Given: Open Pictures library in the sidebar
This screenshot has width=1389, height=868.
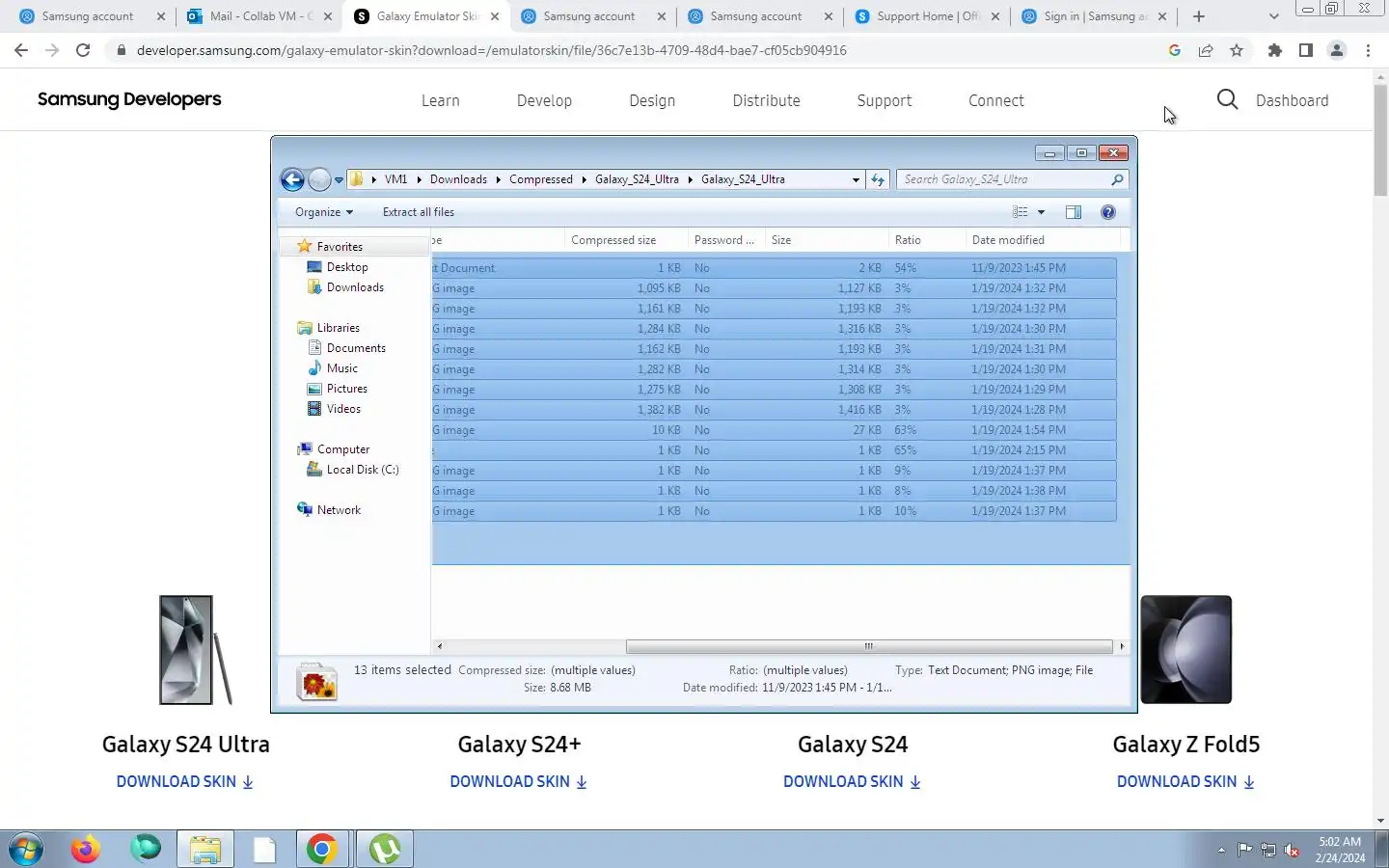Looking at the screenshot, I should point(346,389).
